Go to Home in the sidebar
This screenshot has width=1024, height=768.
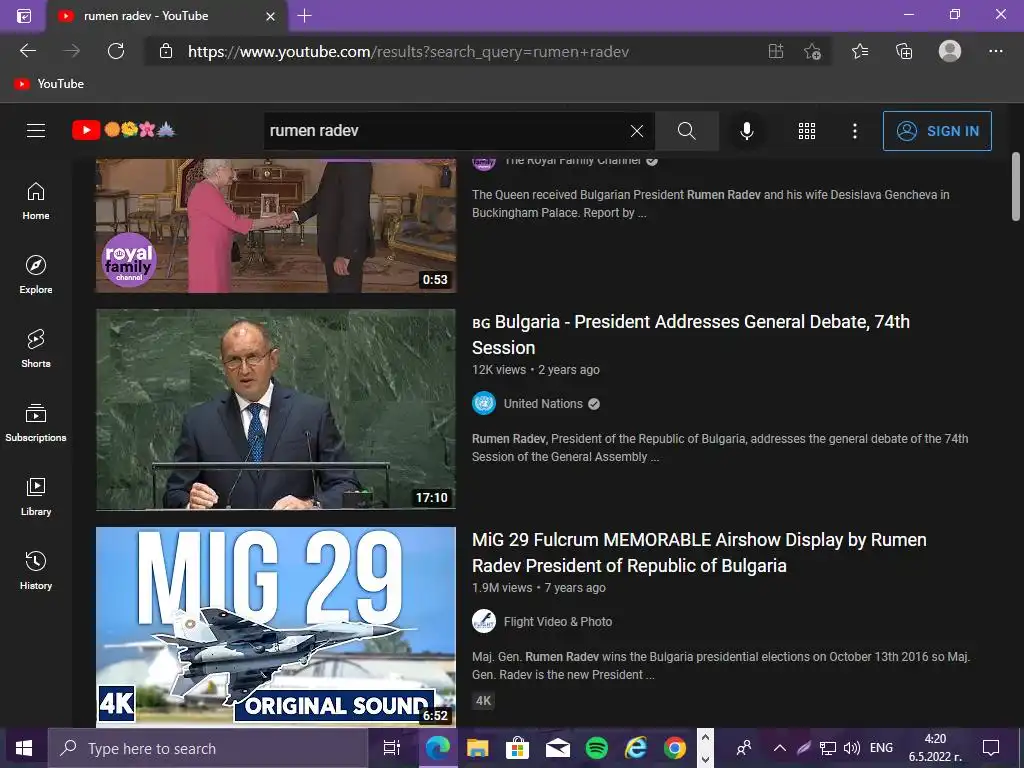coord(36,201)
